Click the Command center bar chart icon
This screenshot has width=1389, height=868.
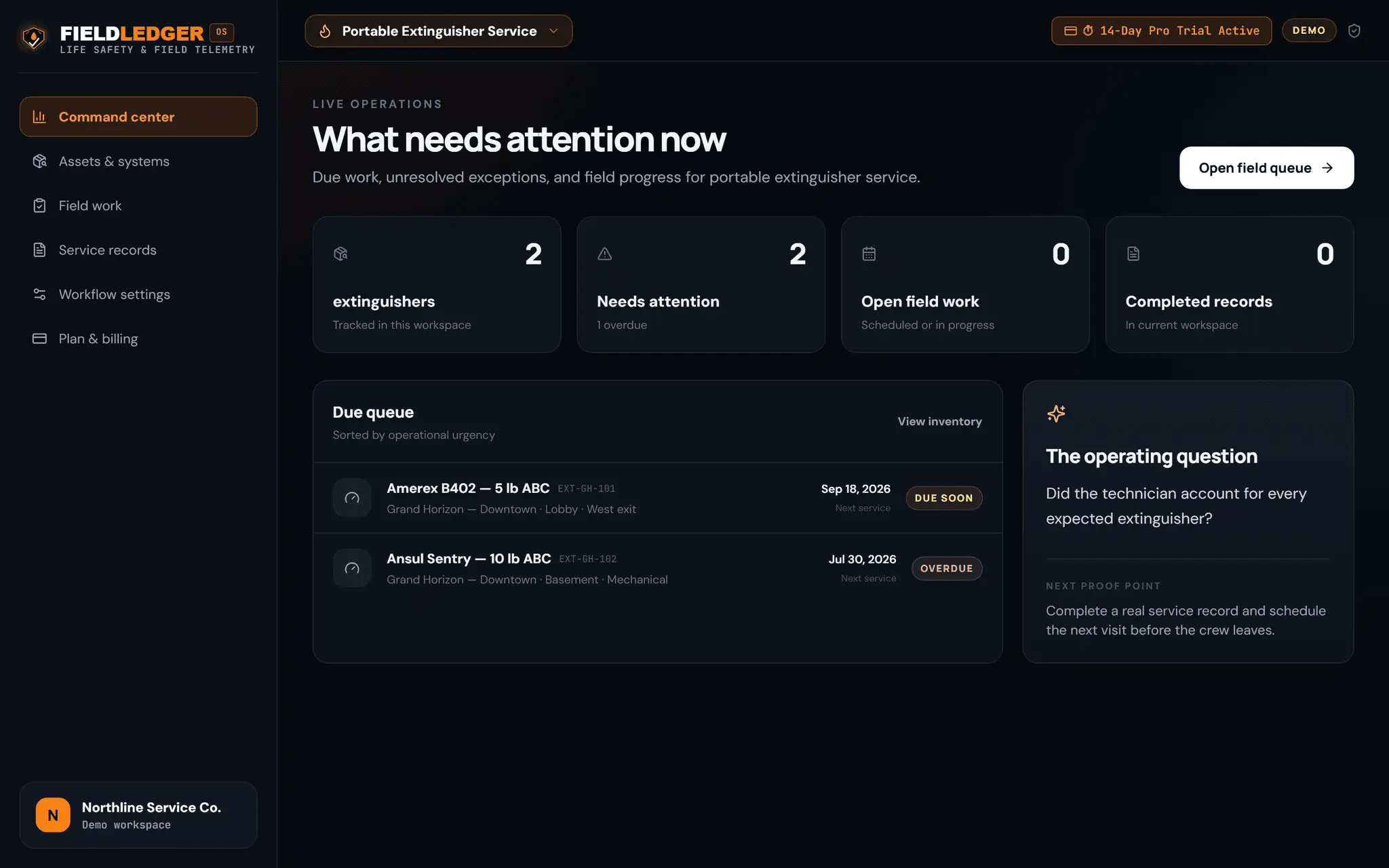click(x=39, y=117)
